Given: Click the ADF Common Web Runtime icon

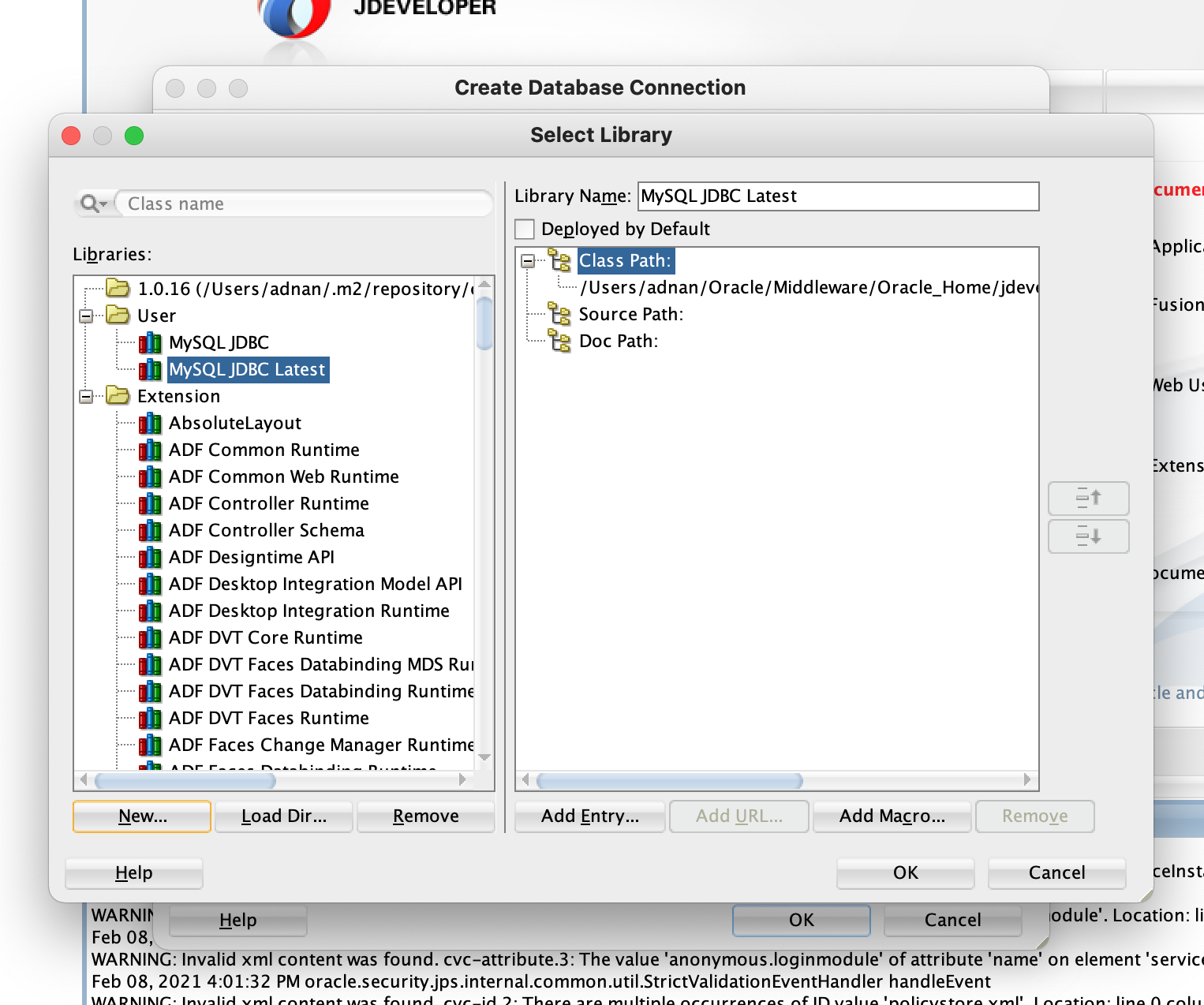Looking at the screenshot, I should (150, 476).
